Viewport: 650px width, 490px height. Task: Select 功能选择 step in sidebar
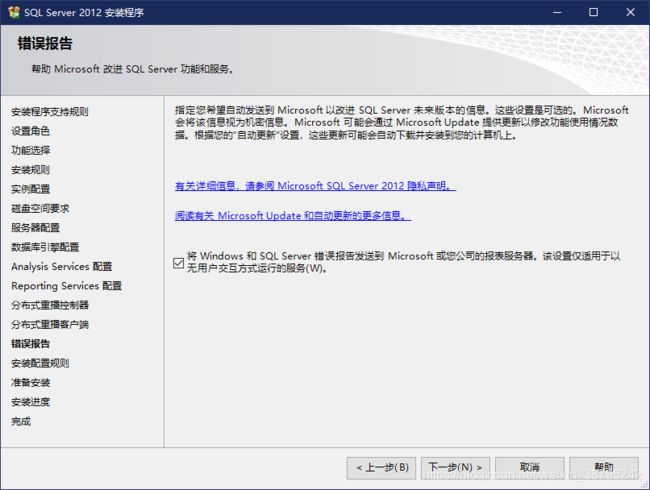coord(31,150)
